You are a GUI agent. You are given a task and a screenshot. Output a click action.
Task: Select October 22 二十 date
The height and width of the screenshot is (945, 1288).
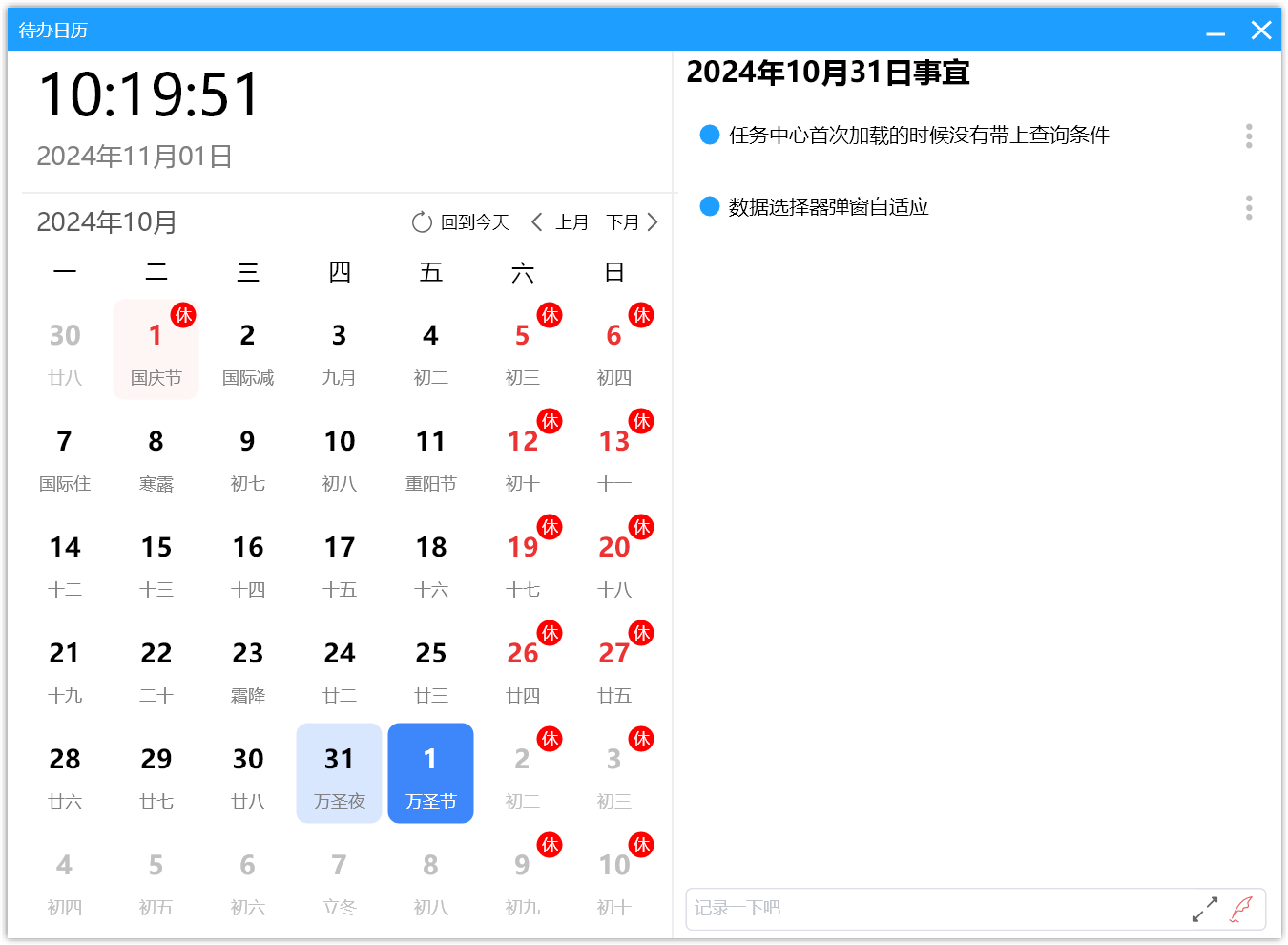(x=156, y=667)
